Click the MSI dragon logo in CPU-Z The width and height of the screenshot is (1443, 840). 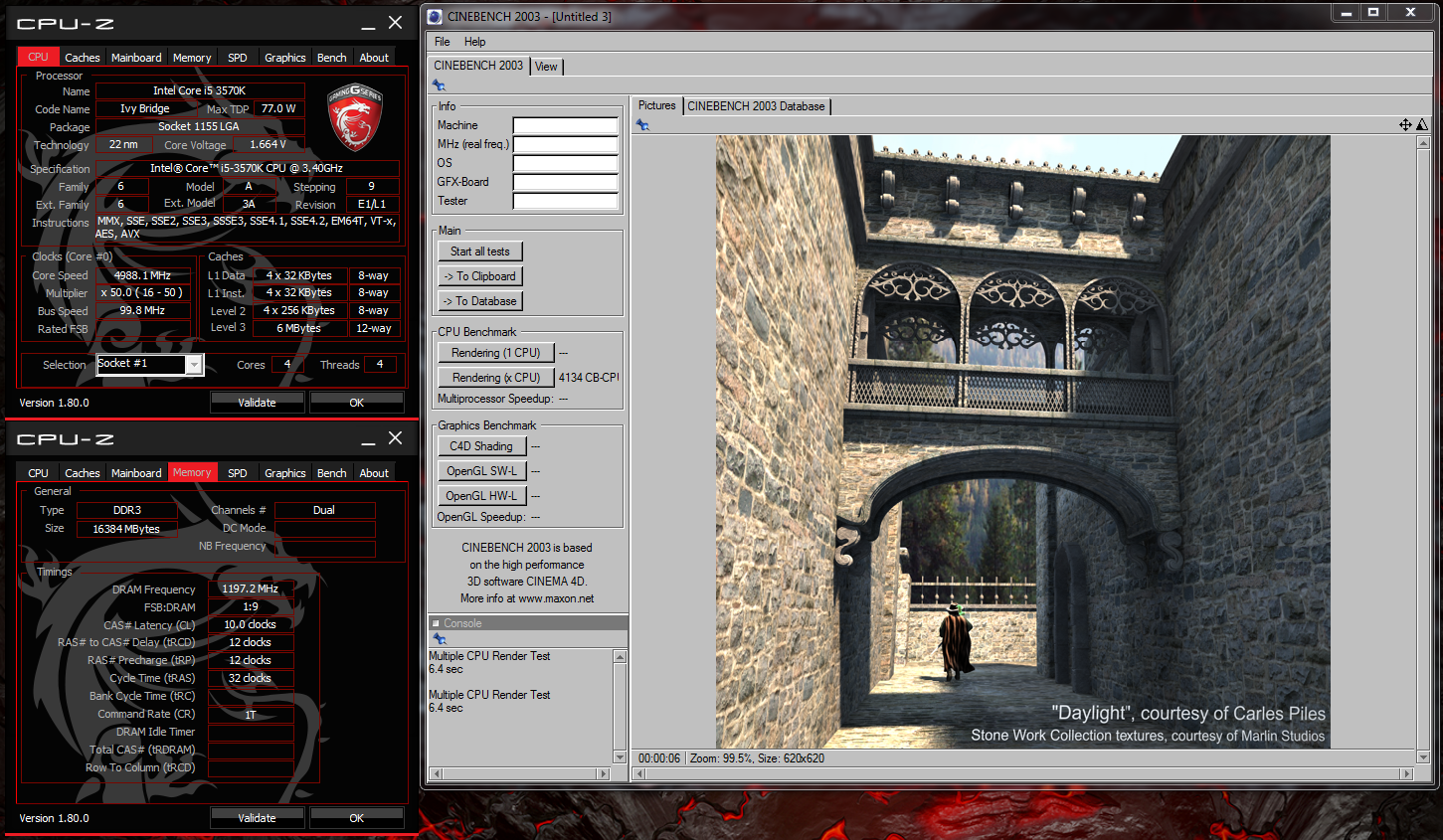point(355,116)
